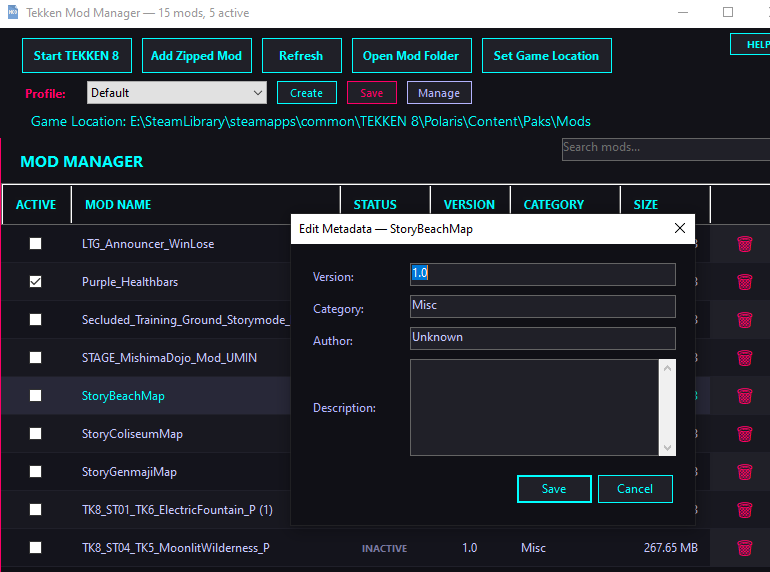The width and height of the screenshot is (770, 572).
Task: Select the StoryGenmajiMap mod name
Action: coord(129,472)
